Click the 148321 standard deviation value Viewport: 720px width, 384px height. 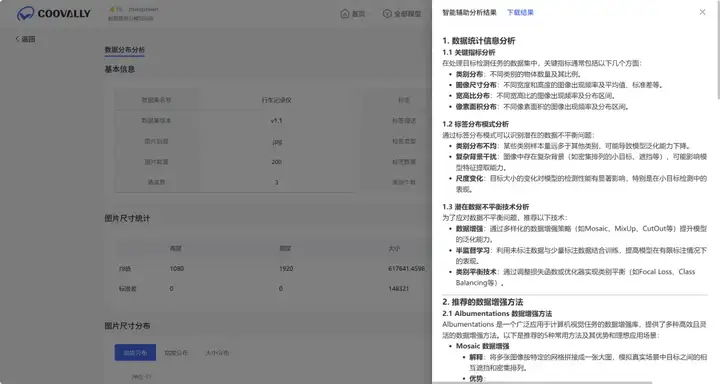pos(399,288)
